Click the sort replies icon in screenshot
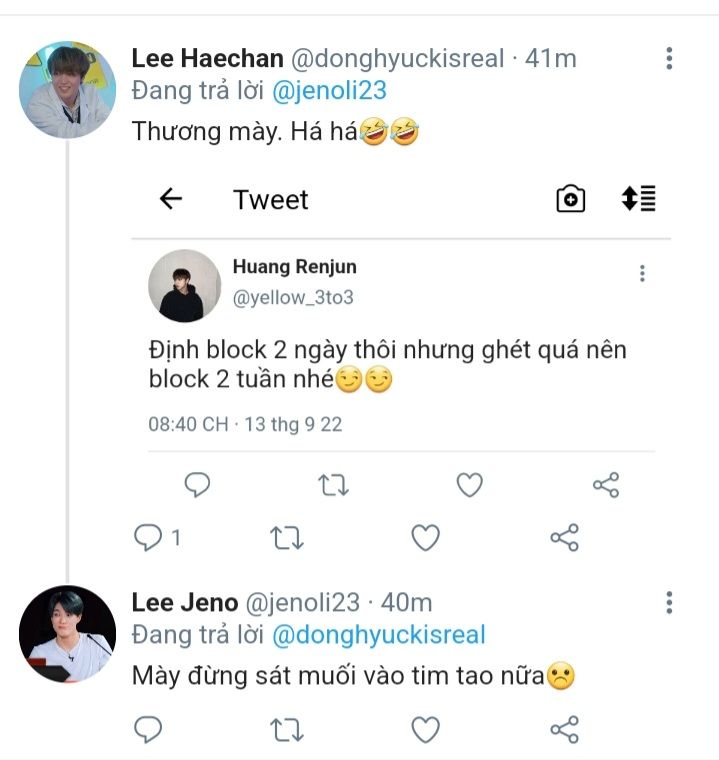Viewport: 719px width, 760px height. tap(638, 199)
